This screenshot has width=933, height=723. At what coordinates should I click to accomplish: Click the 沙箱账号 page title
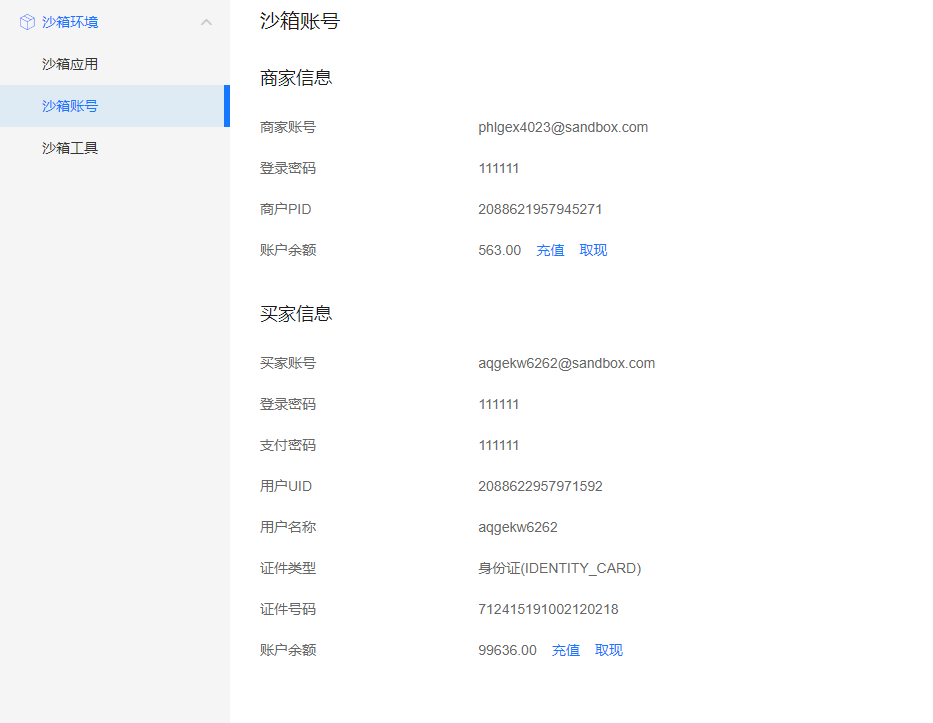coord(300,21)
